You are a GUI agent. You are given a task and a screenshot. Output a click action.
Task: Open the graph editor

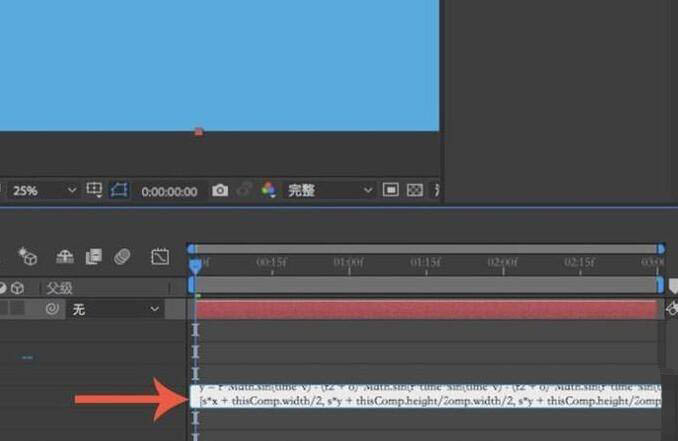pyautogui.click(x=160, y=256)
